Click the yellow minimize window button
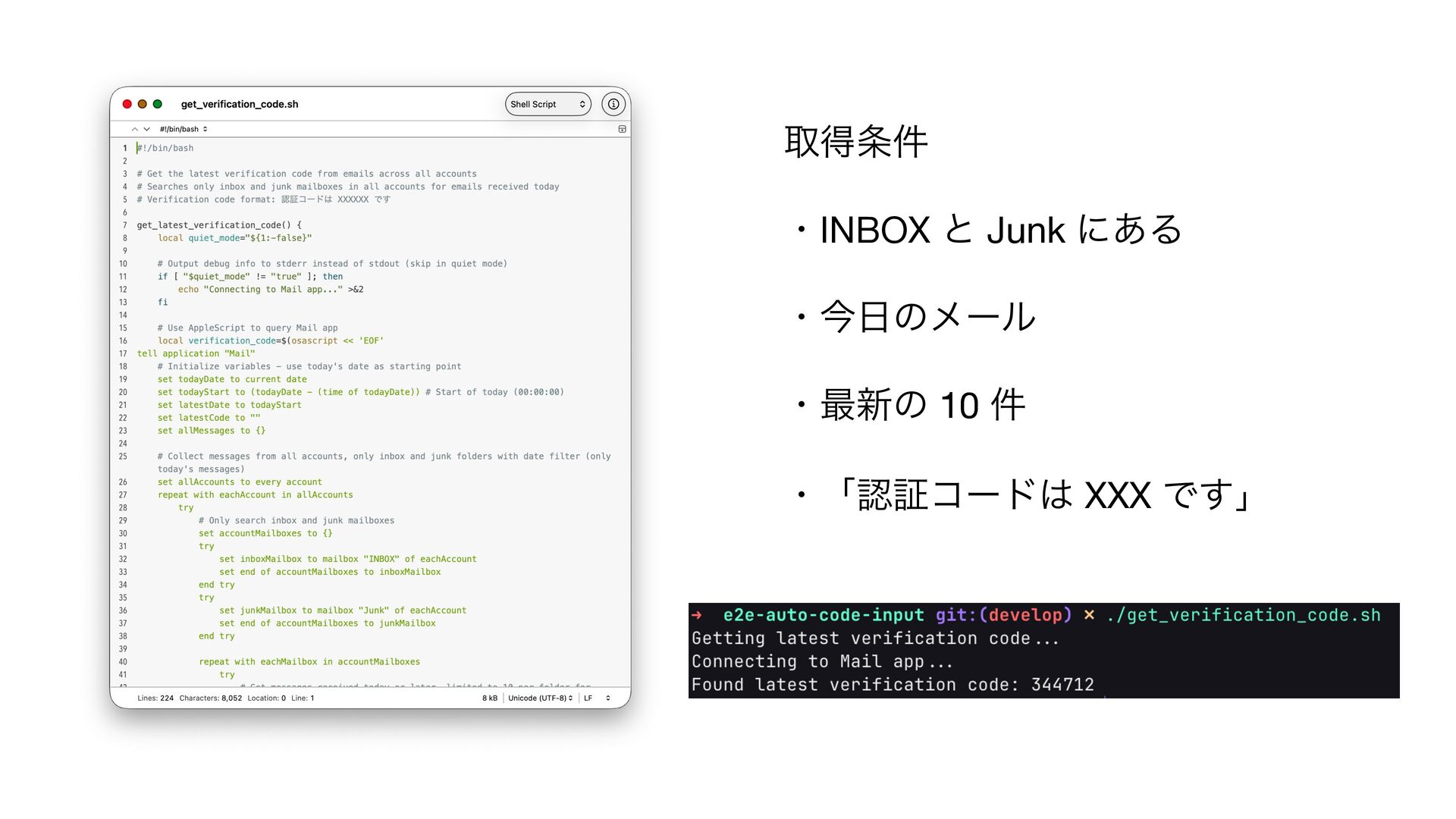 (143, 105)
